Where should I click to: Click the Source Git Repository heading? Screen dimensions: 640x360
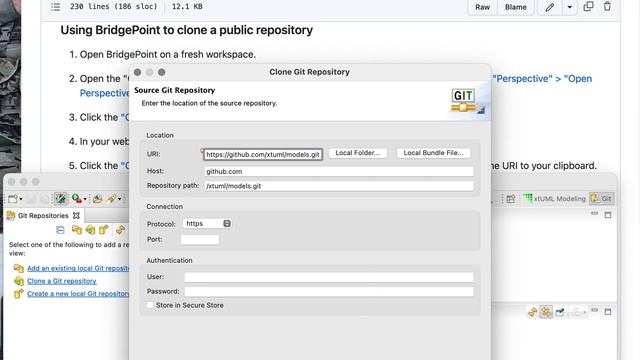pyautogui.click(x=175, y=90)
